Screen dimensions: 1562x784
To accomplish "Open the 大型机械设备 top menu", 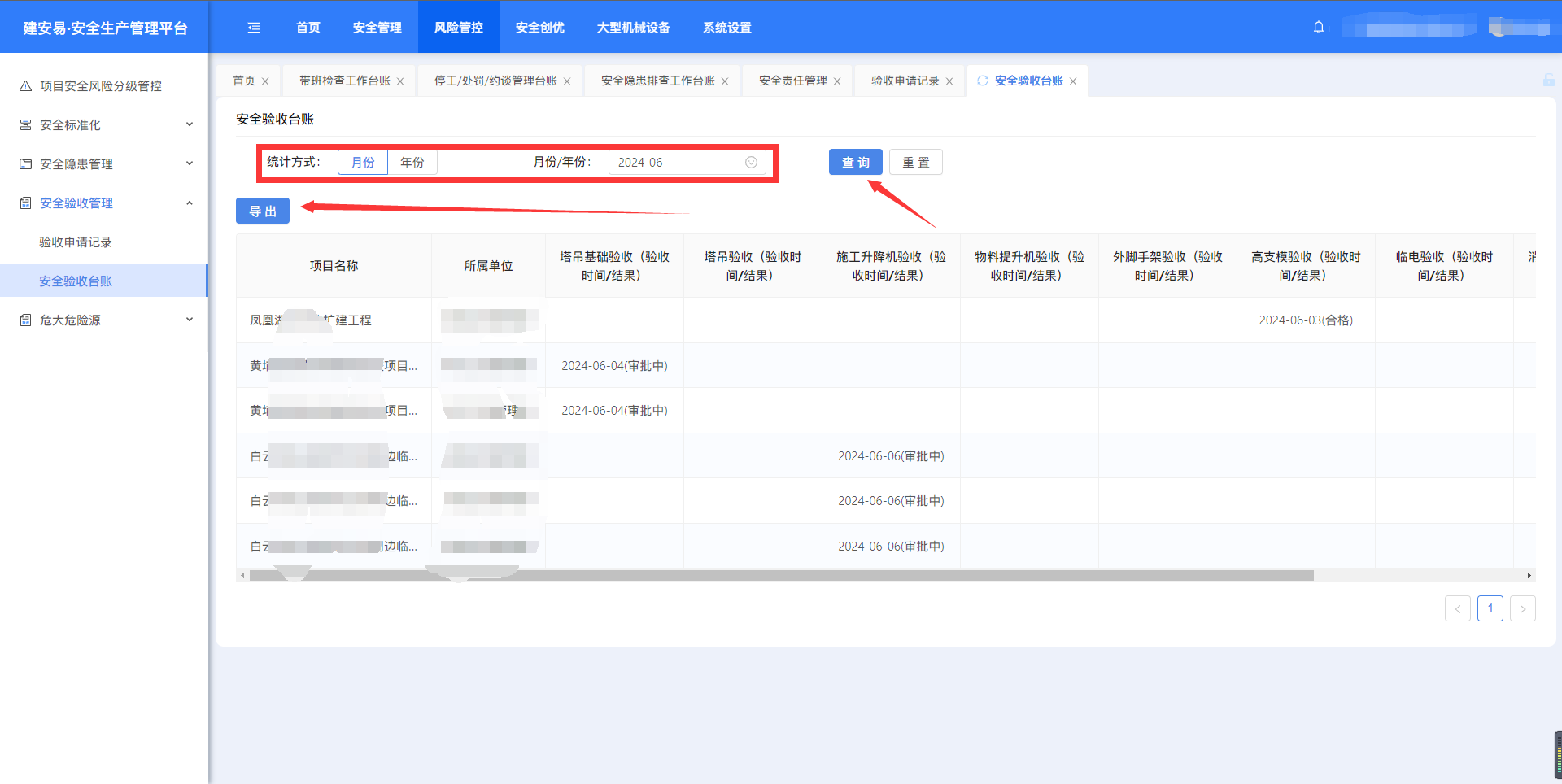I will pyautogui.click(x=633, y=28).
